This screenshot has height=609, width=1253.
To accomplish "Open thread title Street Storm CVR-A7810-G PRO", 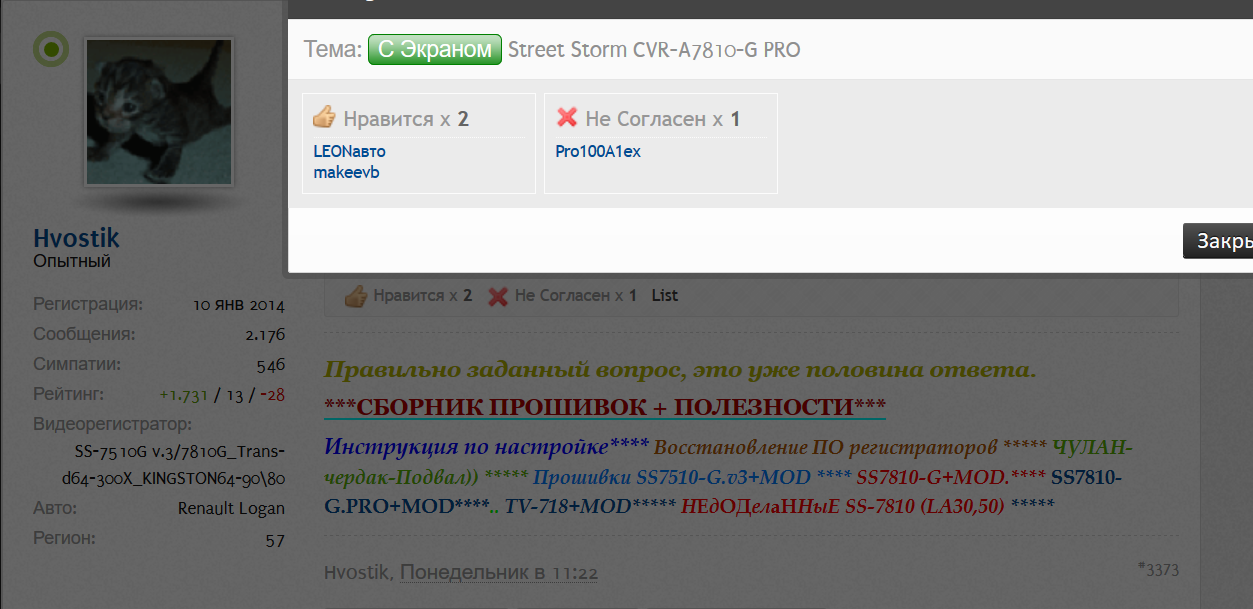I will pyautogui.click(x=654, y=49).
